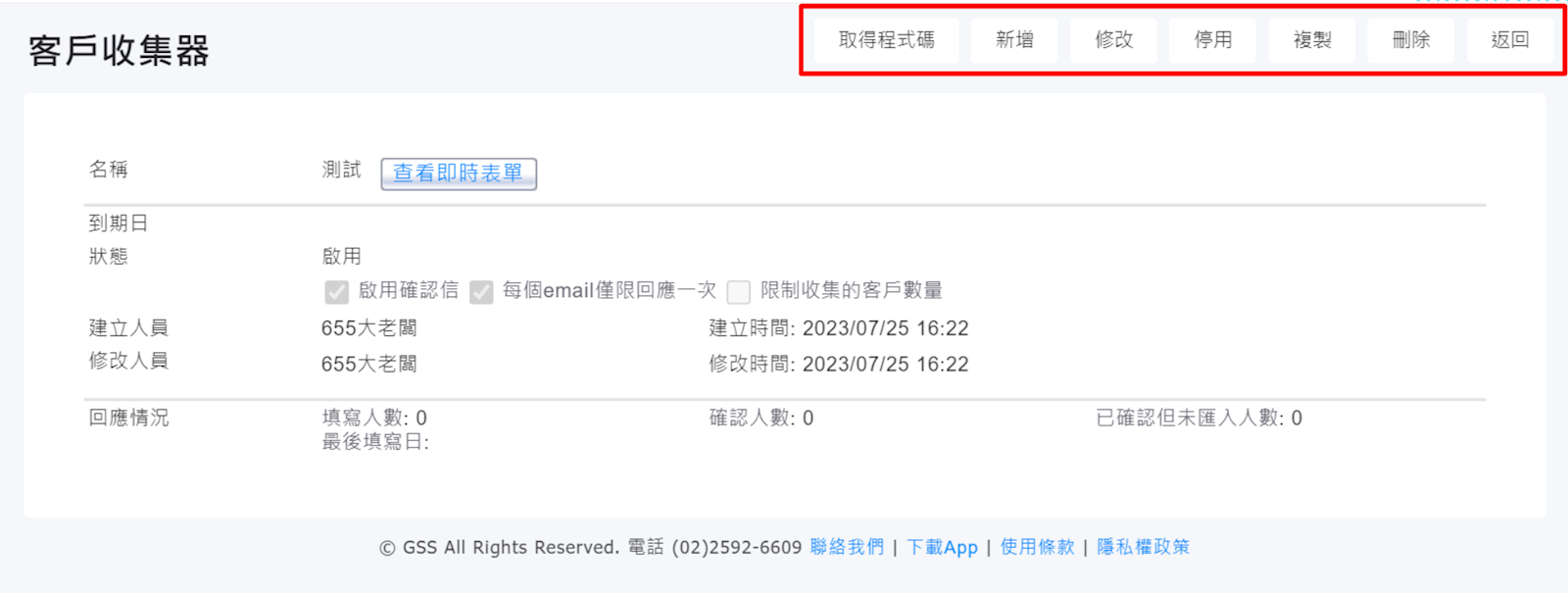This screenshot has height=593, width=1568.
Task: Click the name value 測試
Action: point(341,170)
